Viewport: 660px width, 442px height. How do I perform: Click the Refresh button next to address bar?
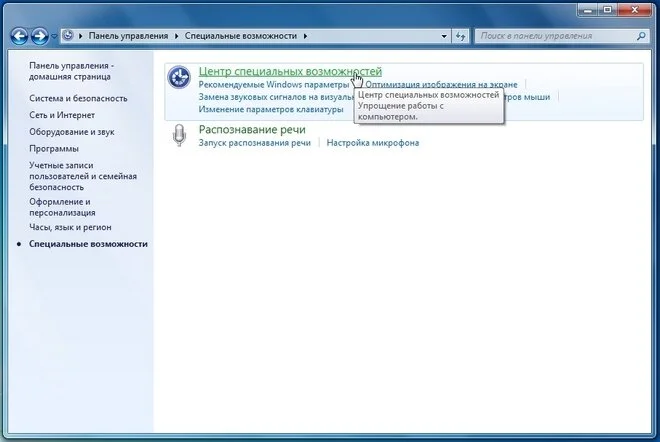pyautogui.click(x=460, y=36)
